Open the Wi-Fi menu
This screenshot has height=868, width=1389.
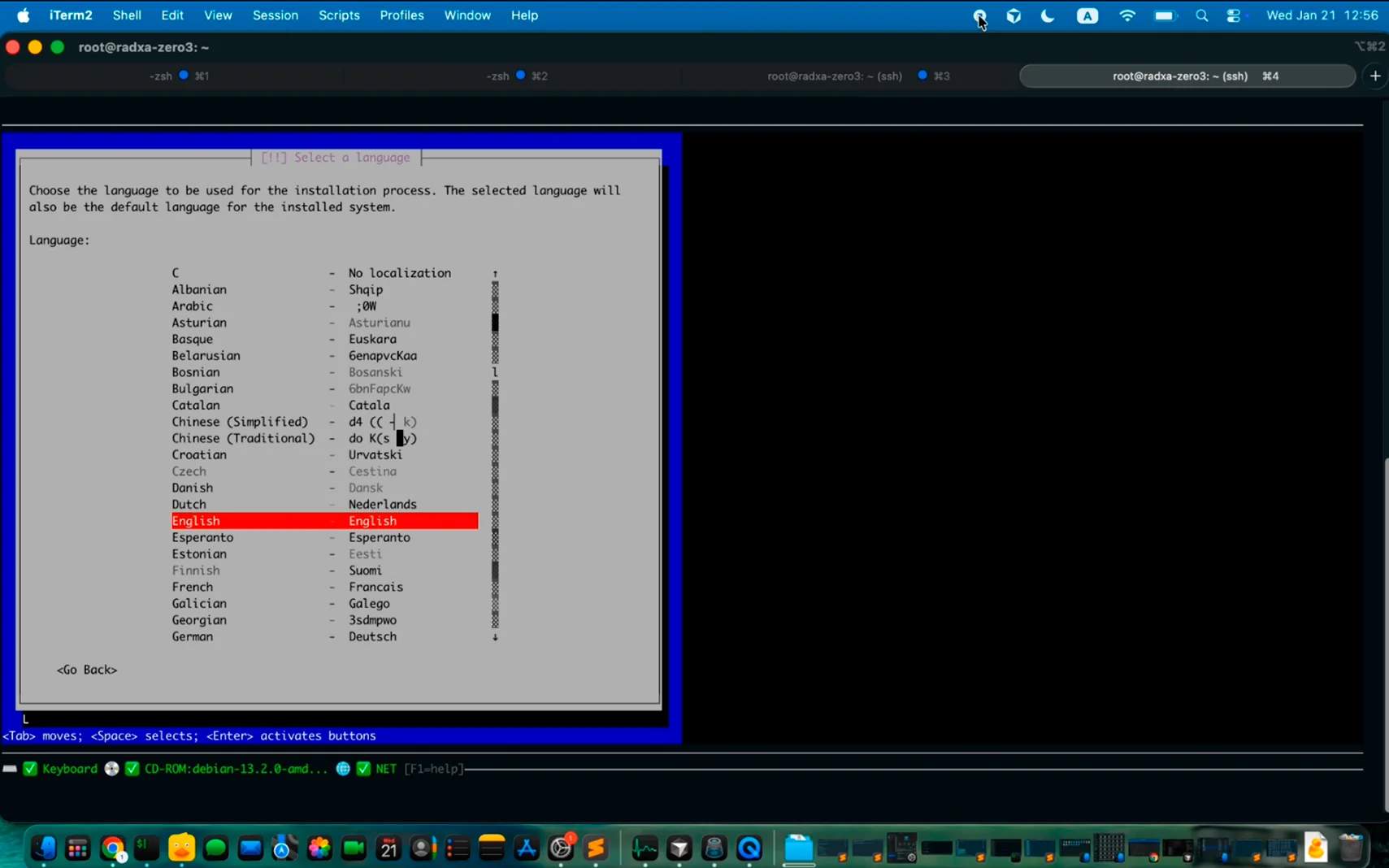pos(1127,15)
